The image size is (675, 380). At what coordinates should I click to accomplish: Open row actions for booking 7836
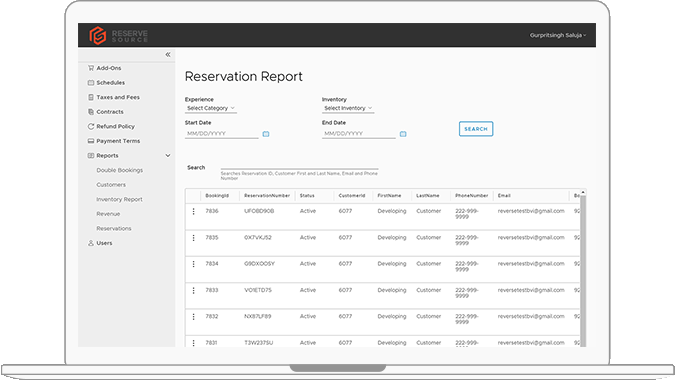coord(193,211)
